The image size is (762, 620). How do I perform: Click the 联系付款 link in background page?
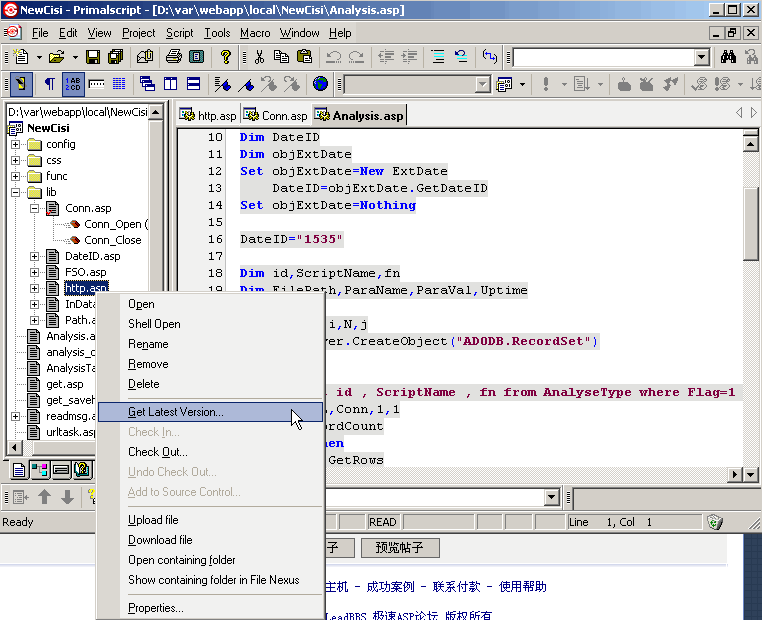click(x=456, y=586)
